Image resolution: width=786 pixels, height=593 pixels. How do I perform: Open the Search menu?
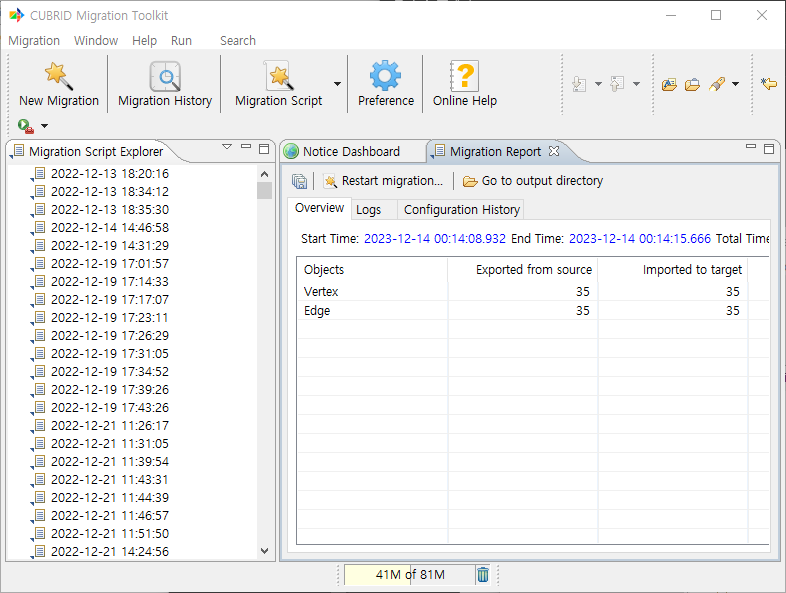pos(238,41)
